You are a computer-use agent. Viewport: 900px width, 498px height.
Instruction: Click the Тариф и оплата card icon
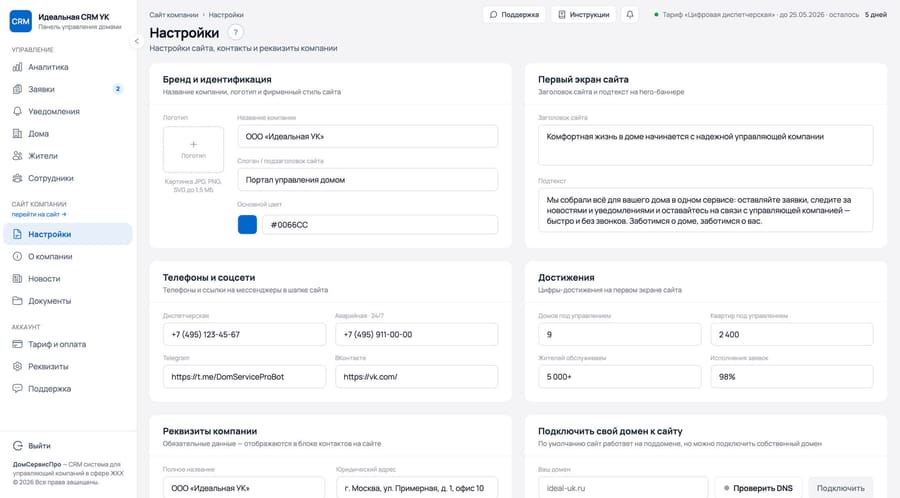coord(17,344)
